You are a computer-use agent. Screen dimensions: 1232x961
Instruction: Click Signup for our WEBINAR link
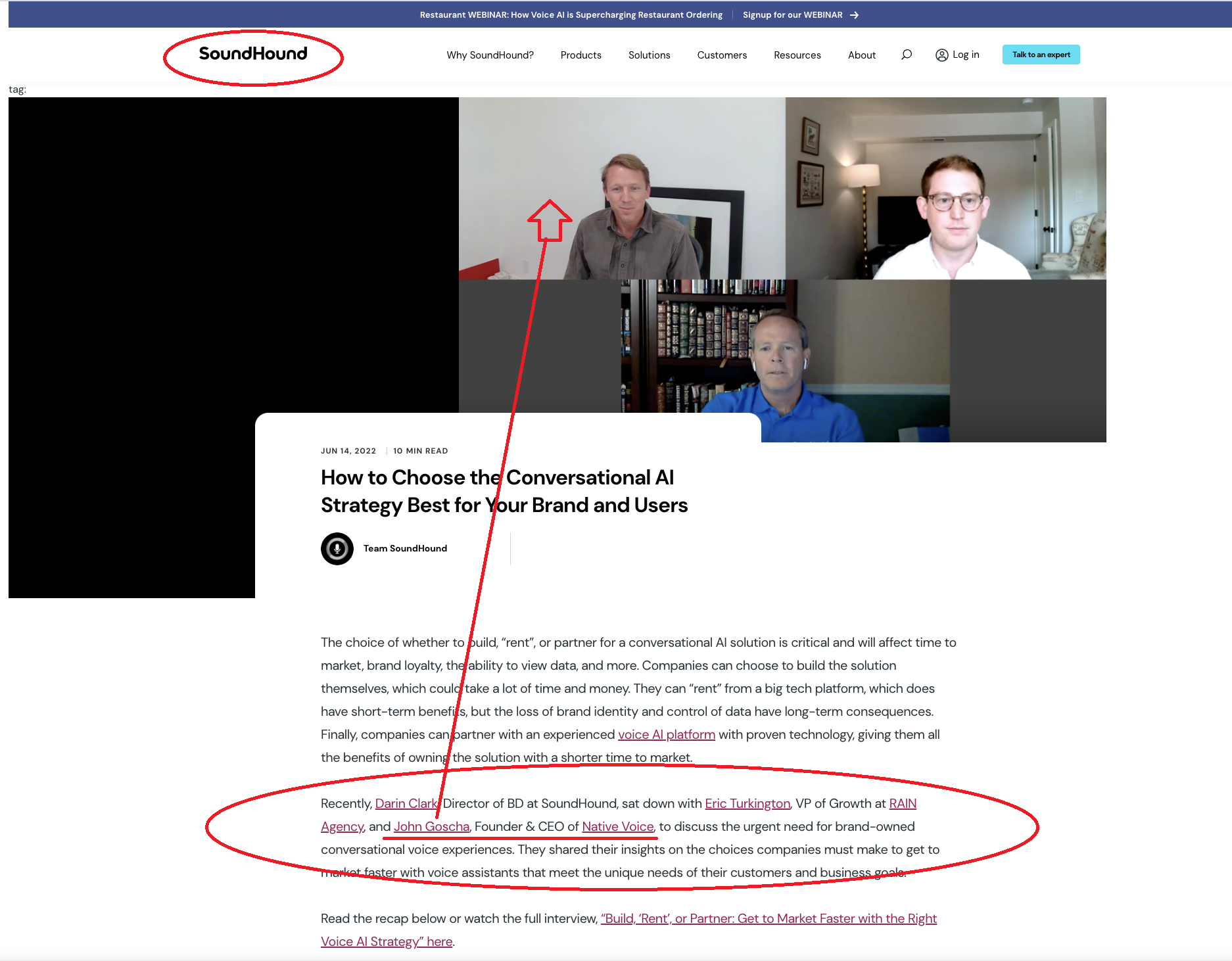click(x=792, y=15)
